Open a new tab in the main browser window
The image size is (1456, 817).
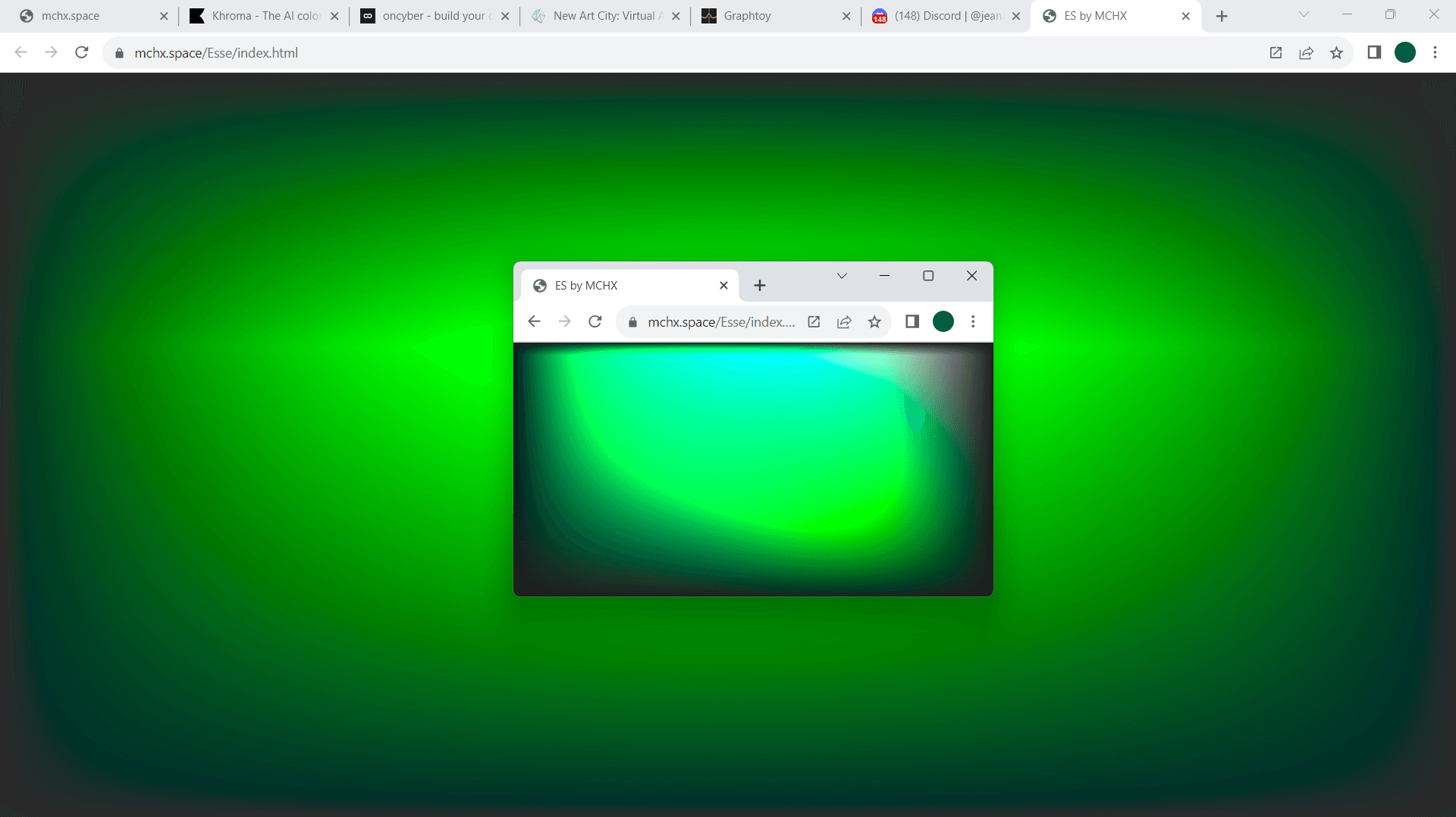click(x=1222, y=16)
